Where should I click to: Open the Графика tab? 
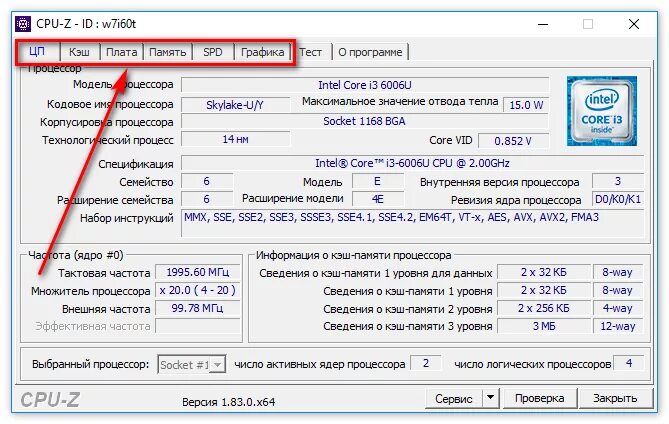coord(262,52)
